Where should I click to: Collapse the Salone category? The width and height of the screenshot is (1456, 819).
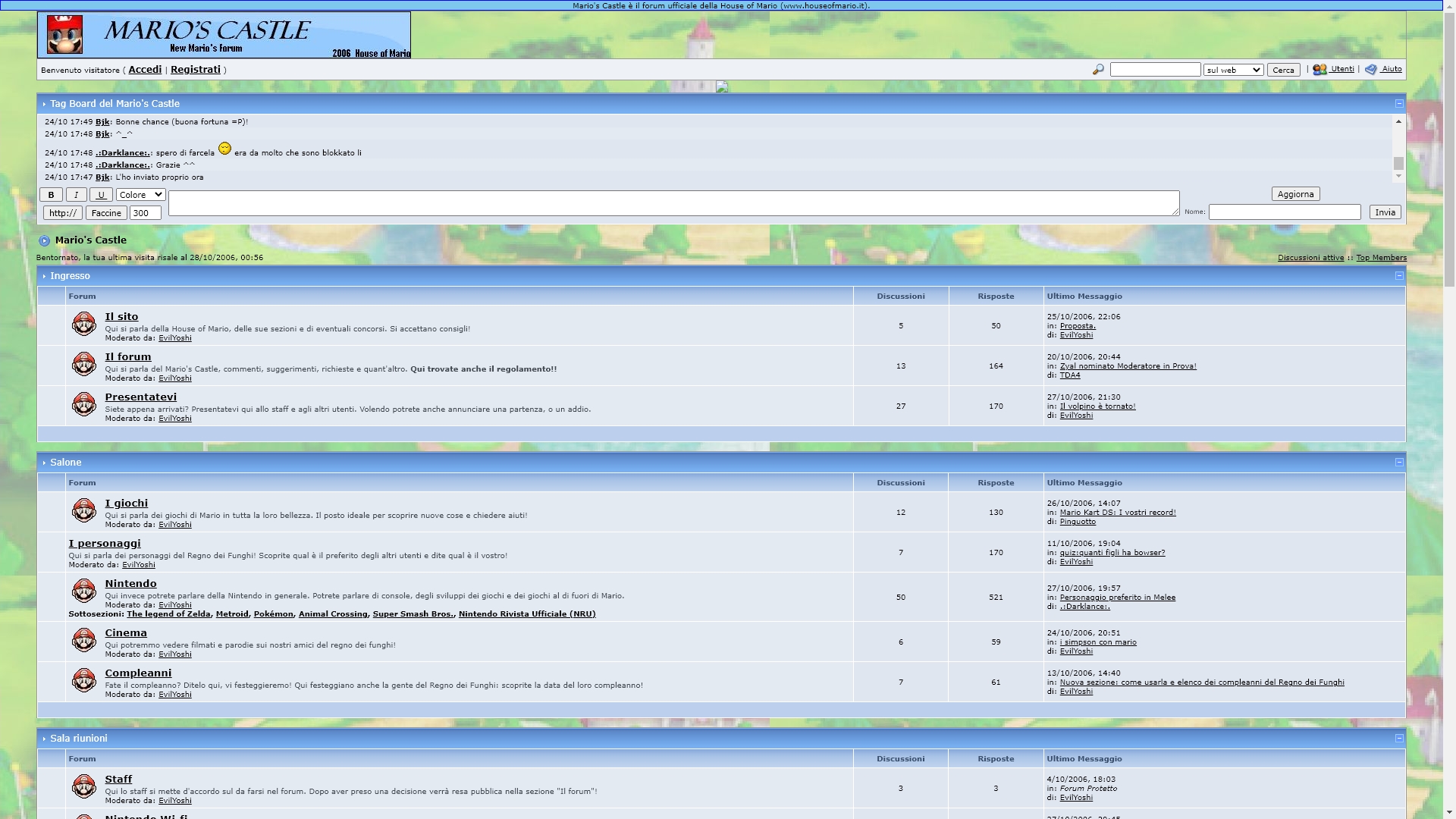(x=1399, y=463)
